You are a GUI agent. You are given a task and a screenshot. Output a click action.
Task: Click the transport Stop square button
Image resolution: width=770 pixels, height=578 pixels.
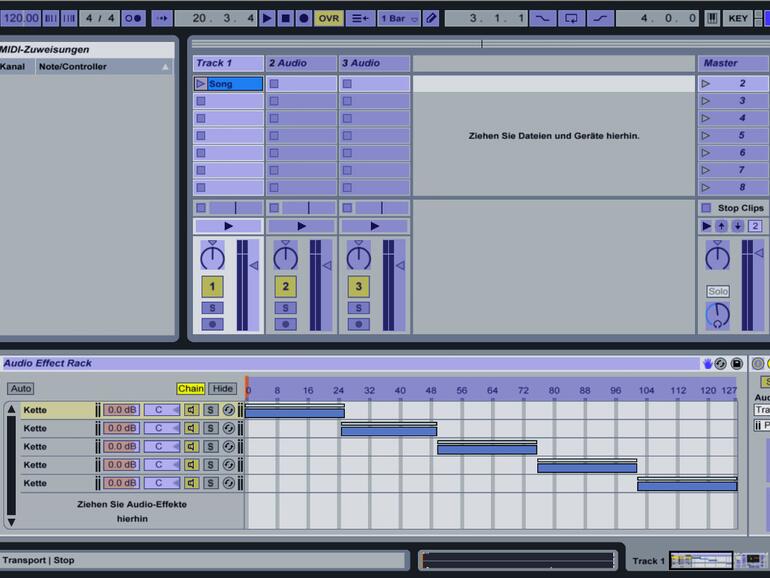[285, 18]
